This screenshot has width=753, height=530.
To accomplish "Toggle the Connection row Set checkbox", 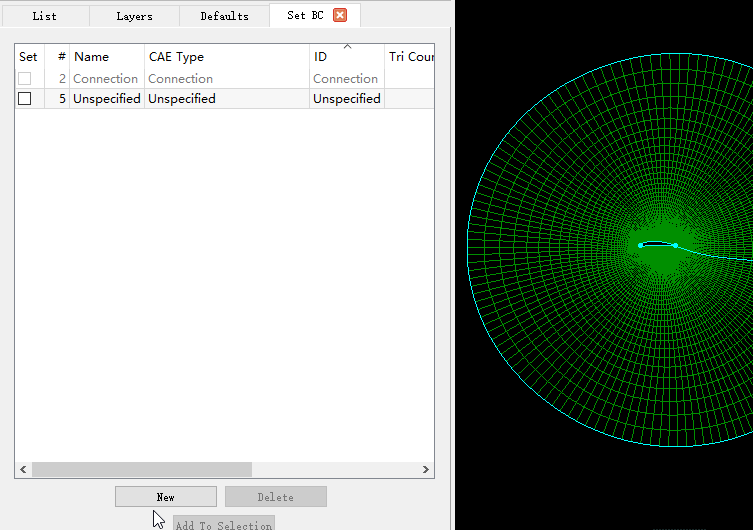I will [x=25, y=79].
